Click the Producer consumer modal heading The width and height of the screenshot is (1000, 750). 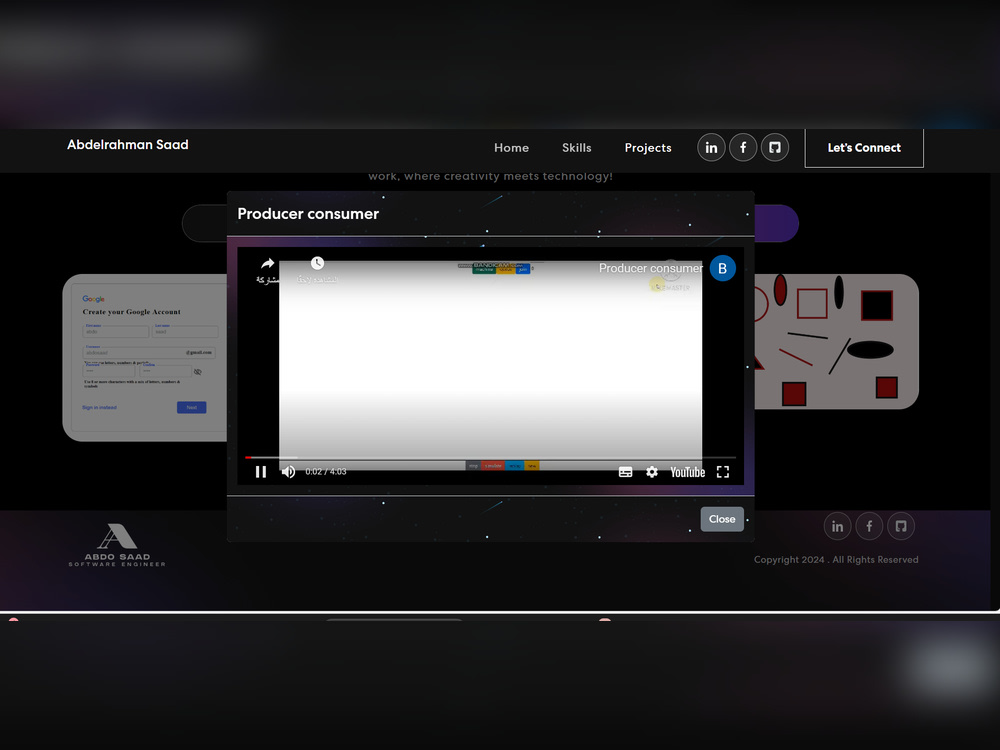coord(308,214)
